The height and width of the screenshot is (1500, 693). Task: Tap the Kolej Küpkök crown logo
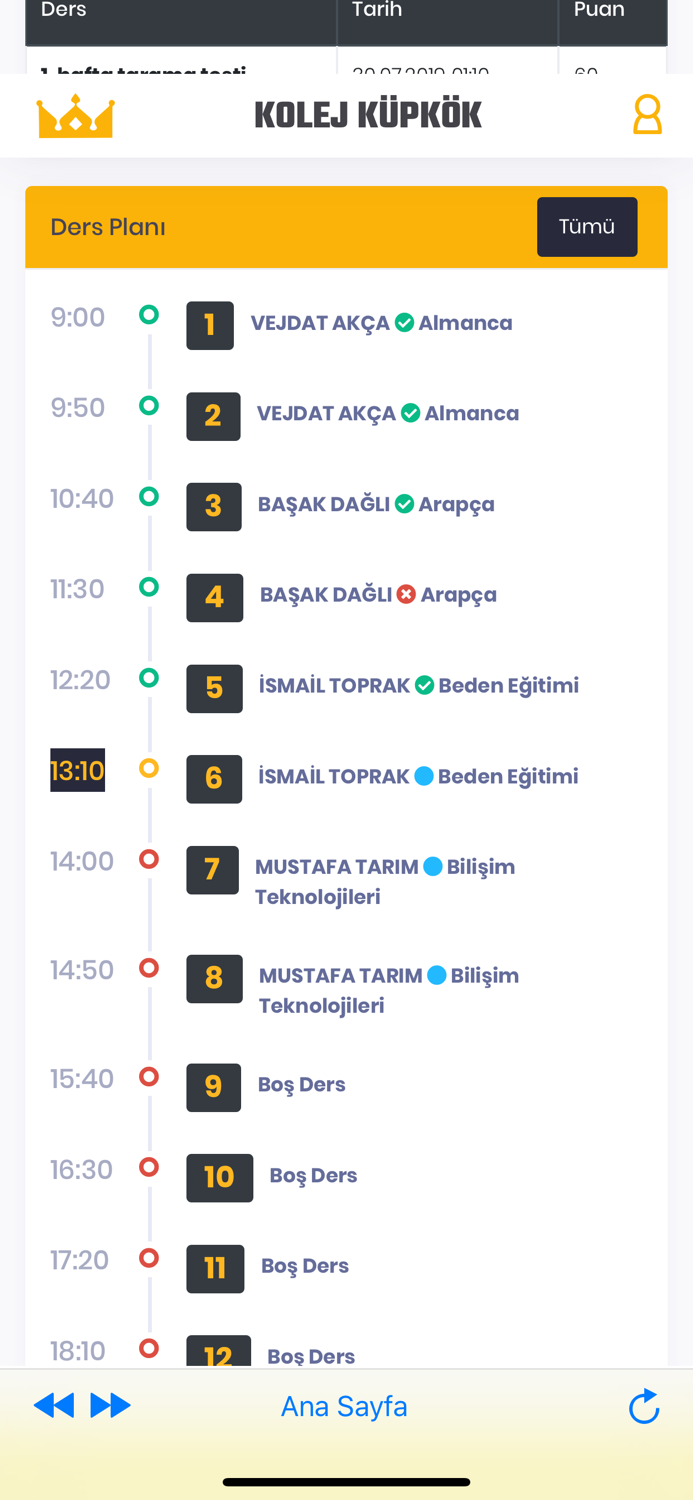(75, 114)
